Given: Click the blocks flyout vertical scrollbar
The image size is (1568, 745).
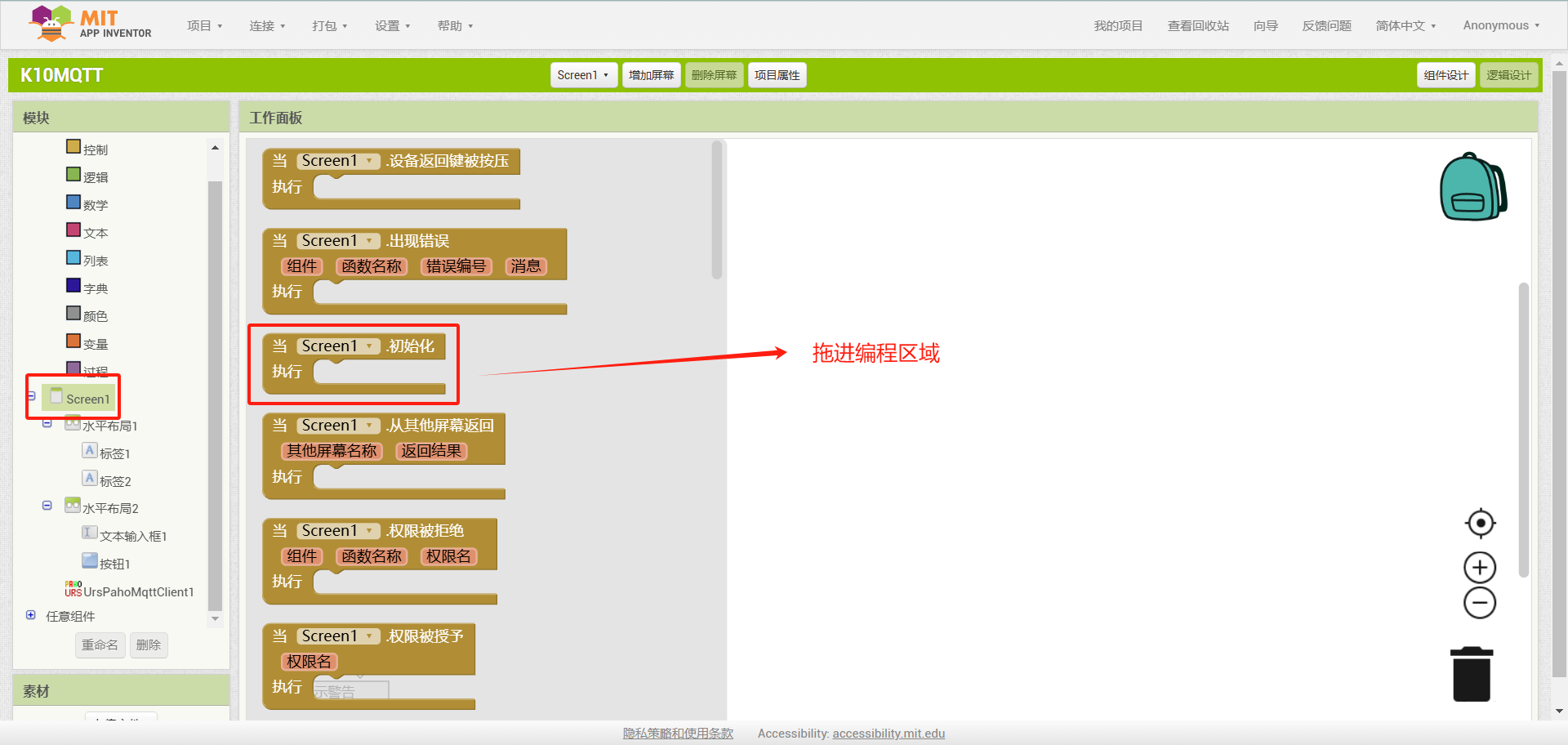Looking at the screenshot, I should point(717,211).
